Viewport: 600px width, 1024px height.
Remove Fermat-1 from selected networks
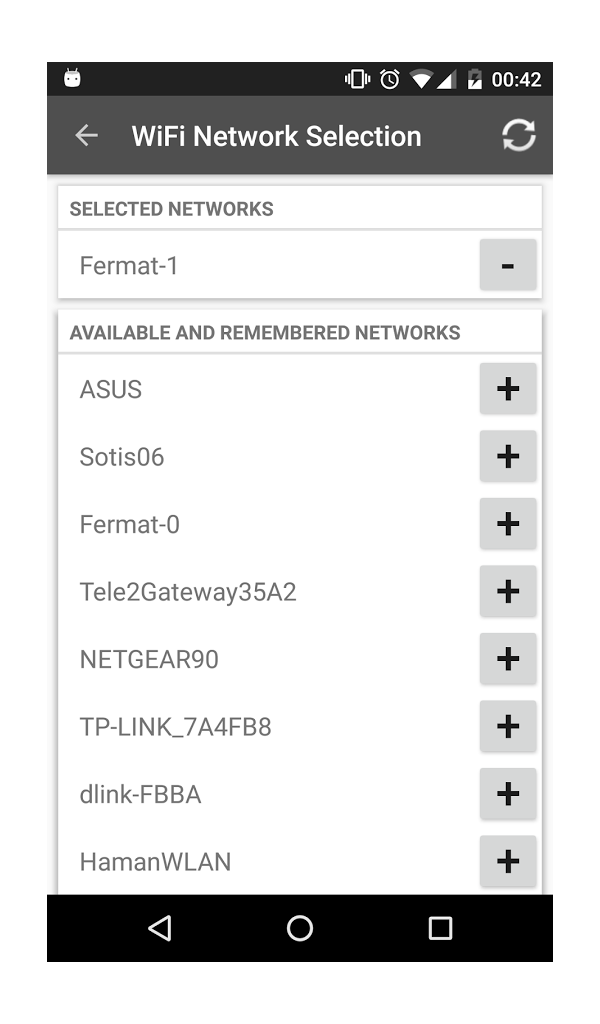(x=508, y=265)
